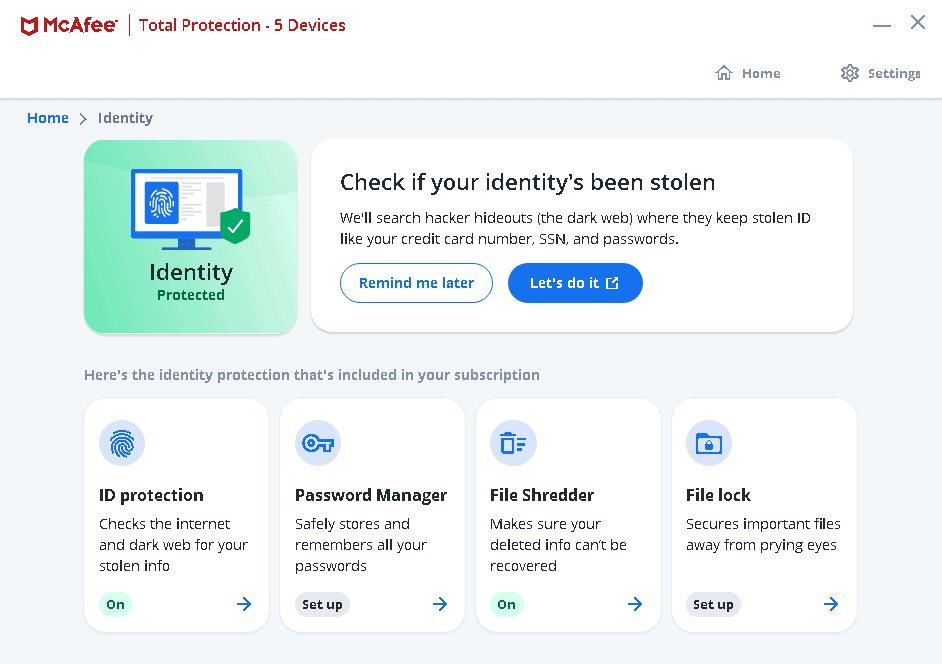Click Set up under File lock
The height and width of the screenshot is (664, 942).
point(713,604)
